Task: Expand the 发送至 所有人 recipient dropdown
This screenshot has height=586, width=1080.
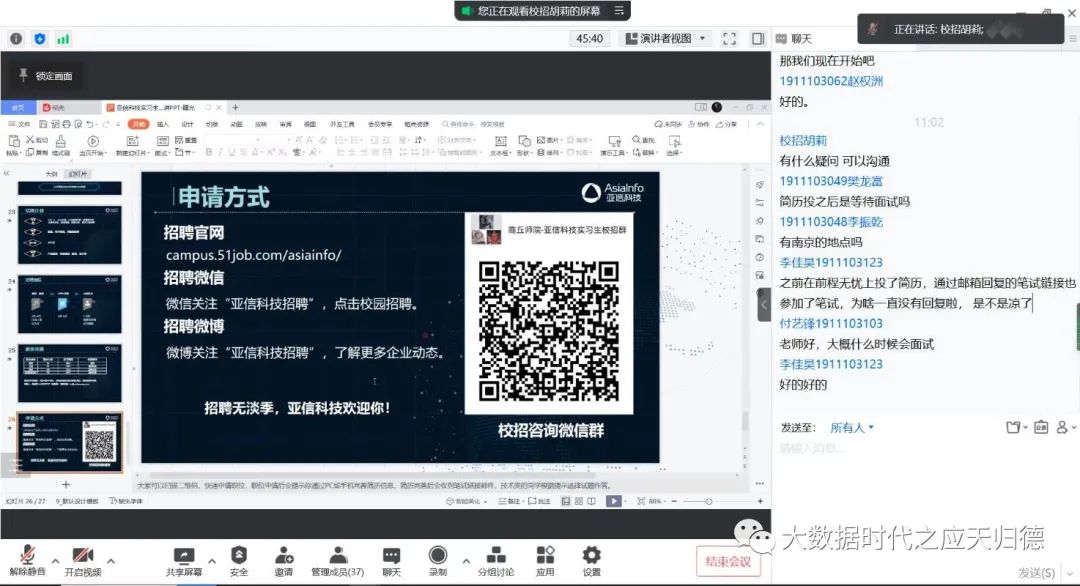Action: point(852,428)
